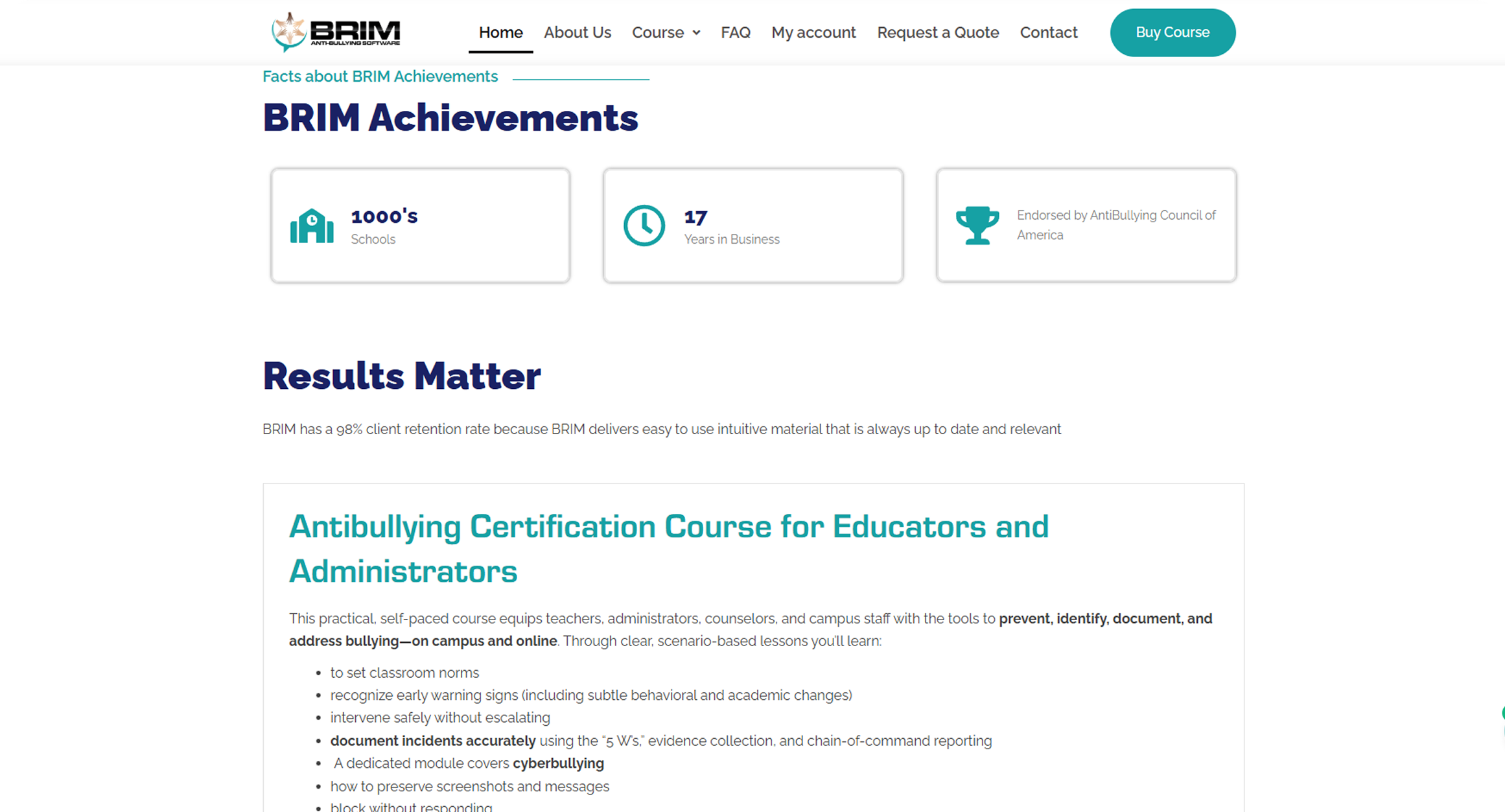Open the FAQ page
The width and height of the screenshot is (1505, 812).
(735, 32)
